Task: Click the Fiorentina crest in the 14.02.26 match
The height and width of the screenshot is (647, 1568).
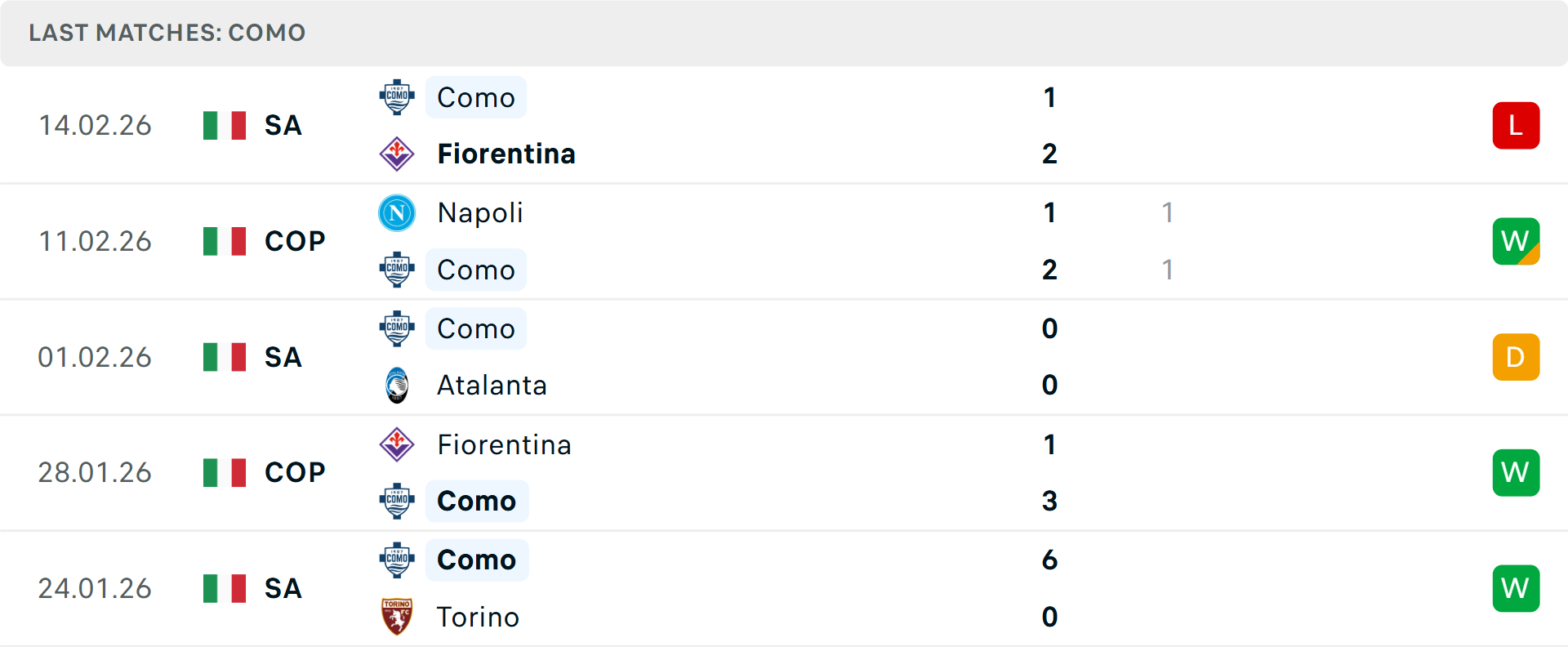Action: 397,154
